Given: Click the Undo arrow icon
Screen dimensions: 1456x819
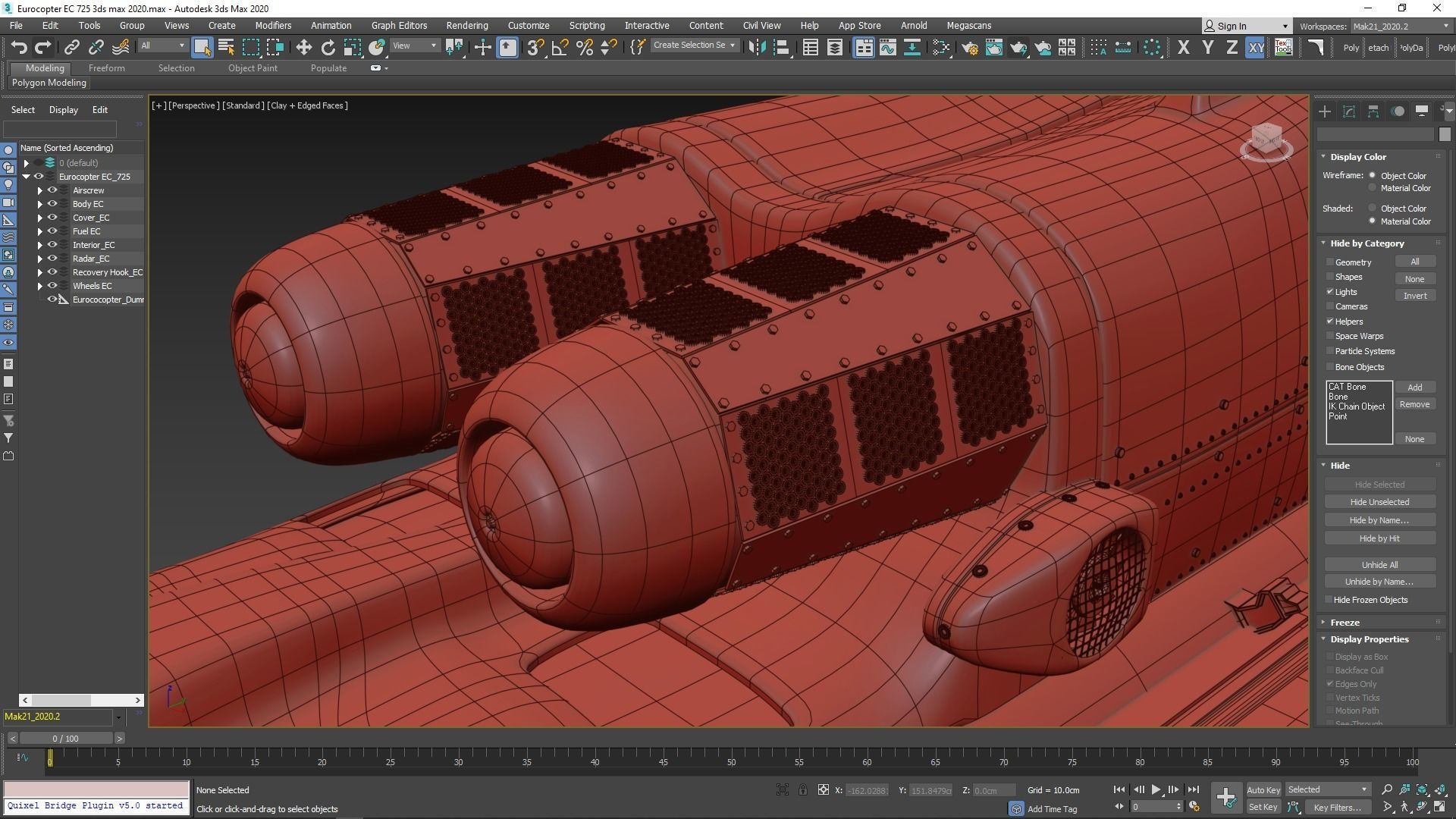Looking at the screenshot, I should (x=19, y=48).
